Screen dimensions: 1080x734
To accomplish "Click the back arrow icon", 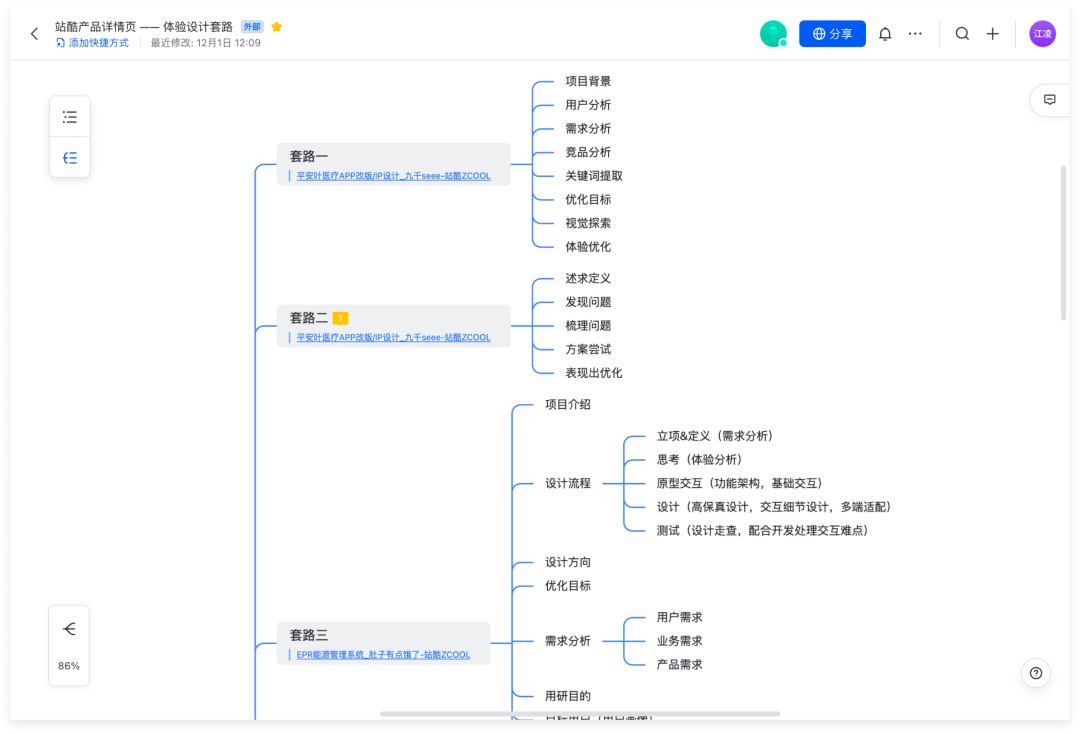I will tap(34, 34).
